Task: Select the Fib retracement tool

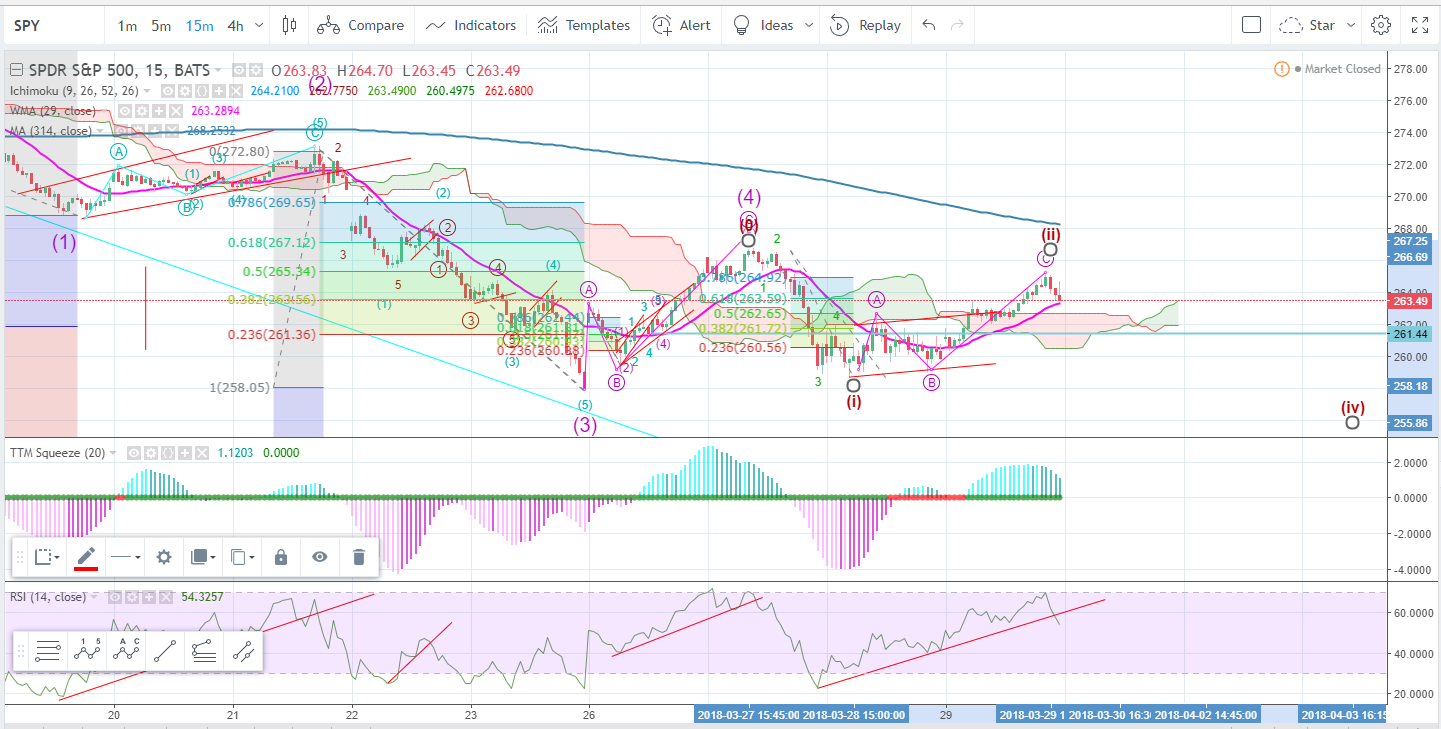Action: [47, 651]
